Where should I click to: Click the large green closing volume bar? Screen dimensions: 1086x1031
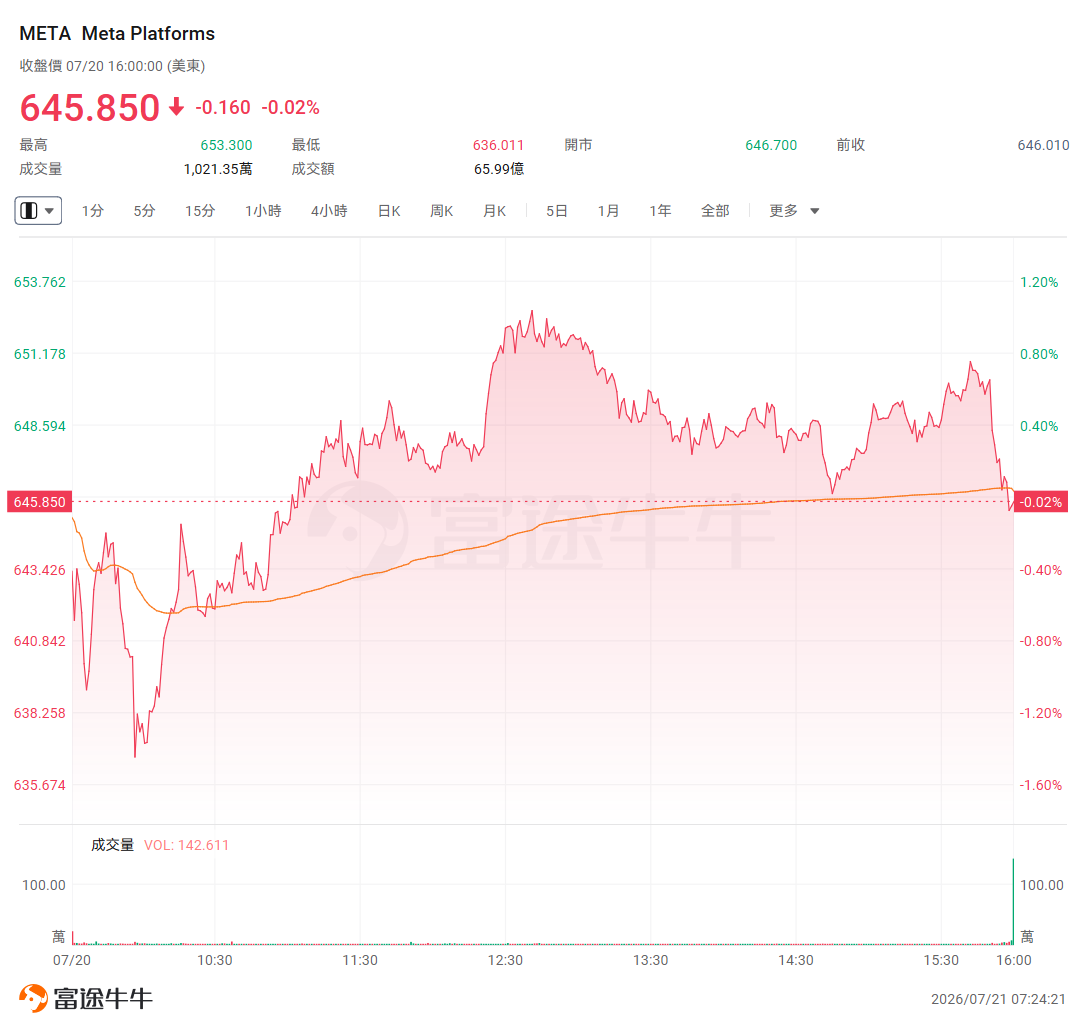1013,901
